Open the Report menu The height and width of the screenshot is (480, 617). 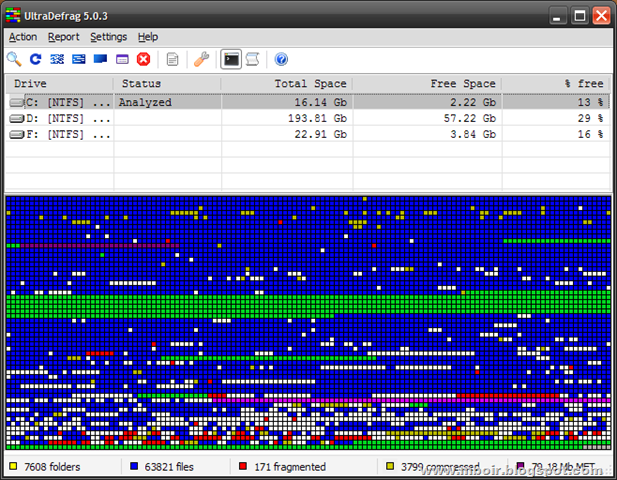click(63, 37)
